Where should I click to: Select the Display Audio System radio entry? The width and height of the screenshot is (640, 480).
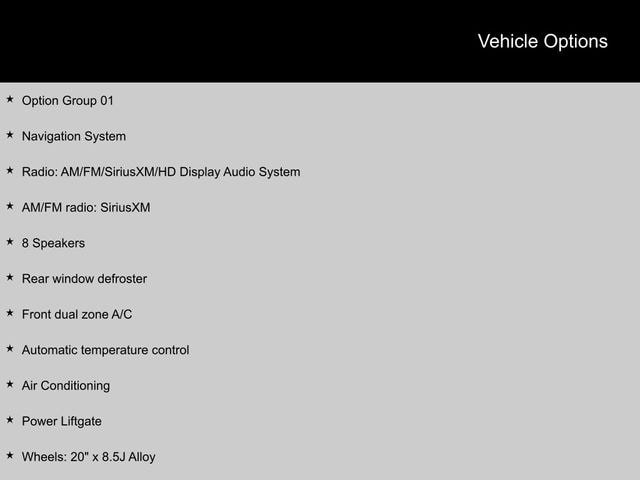(161, 172)
